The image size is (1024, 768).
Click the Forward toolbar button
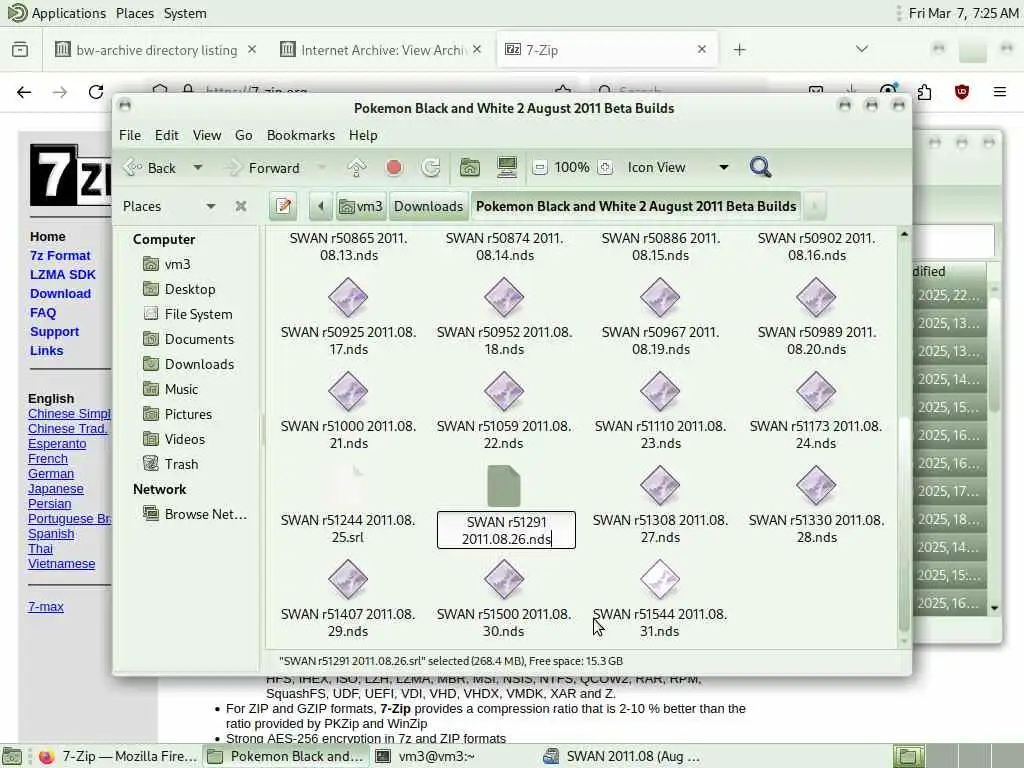point(263,168)
